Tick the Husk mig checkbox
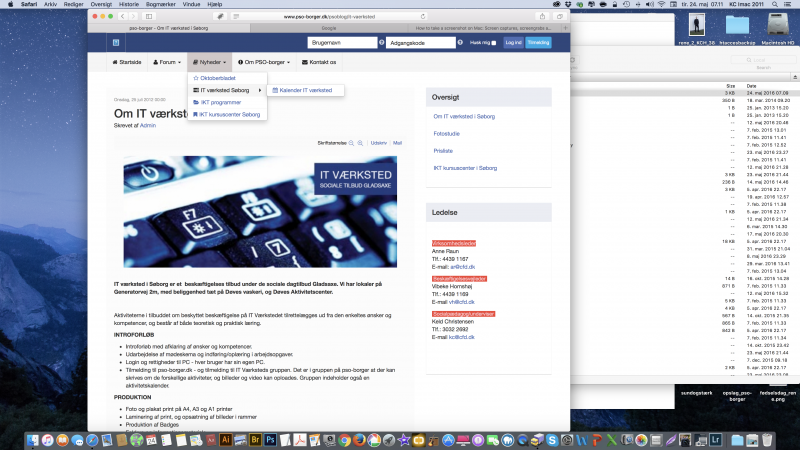Screen dimensions: 800x450 tap(493, 43)
